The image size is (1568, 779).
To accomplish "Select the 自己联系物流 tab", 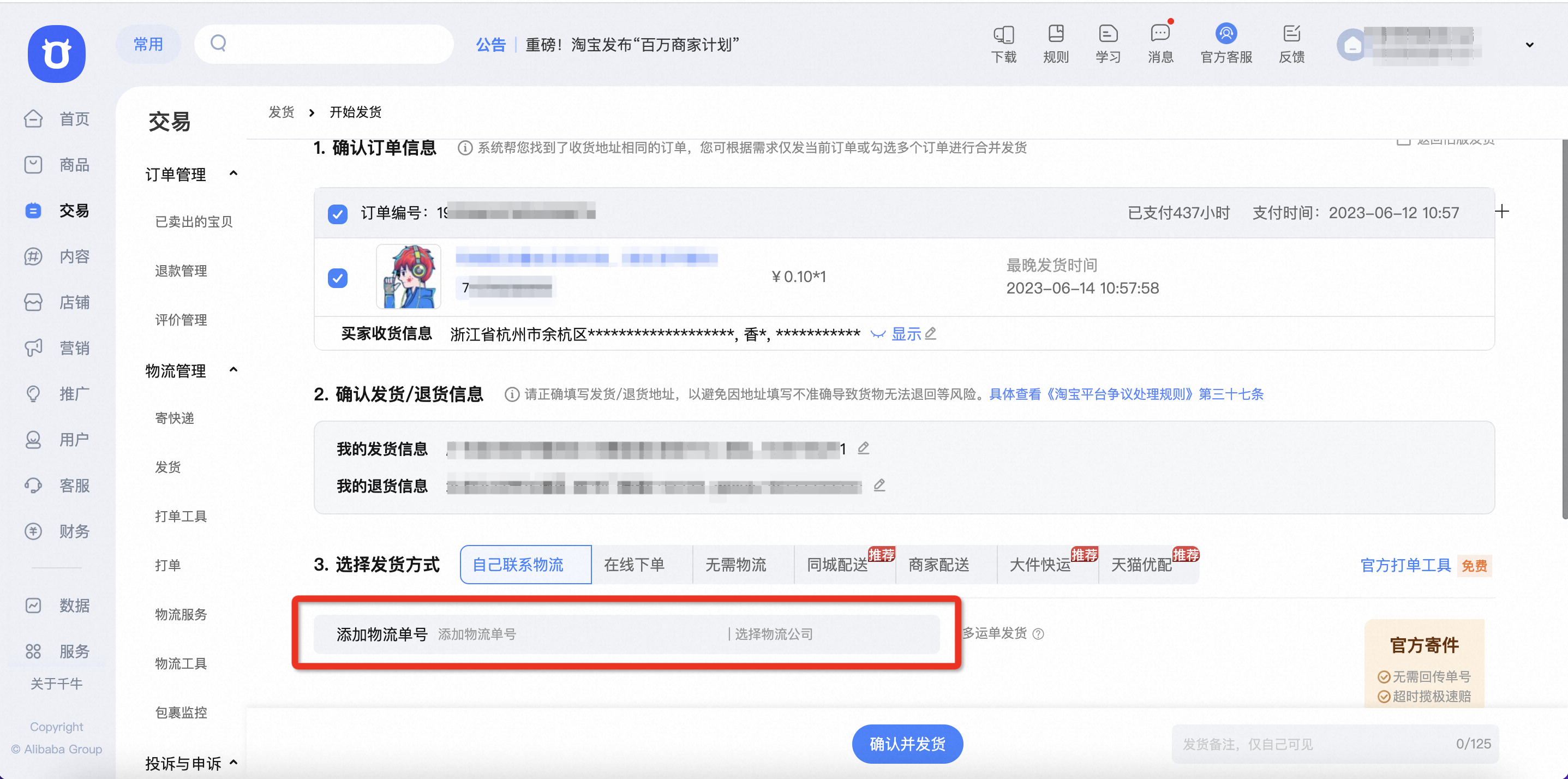I will pyautogui.click(x=525, y=565).
